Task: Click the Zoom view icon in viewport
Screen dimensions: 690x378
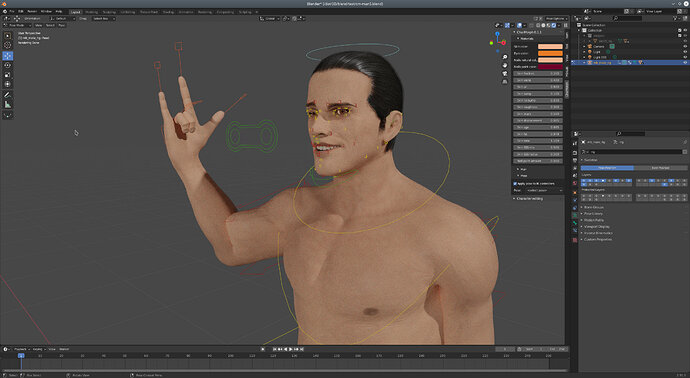Action: pyautogui.click(x=505, y=57)
